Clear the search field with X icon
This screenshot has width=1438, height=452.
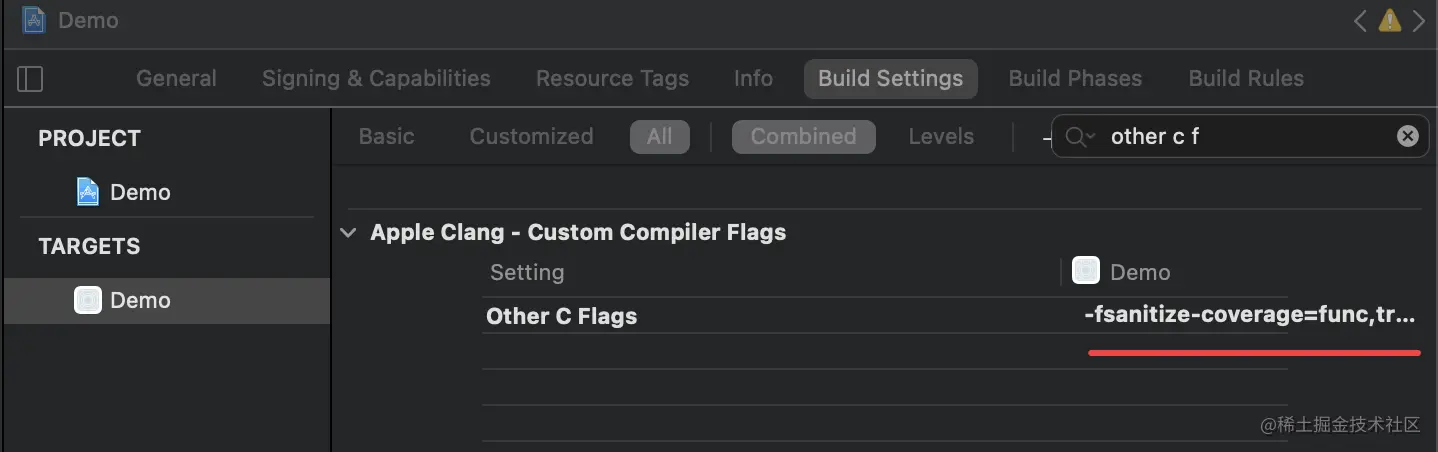tap(1407, 136)
